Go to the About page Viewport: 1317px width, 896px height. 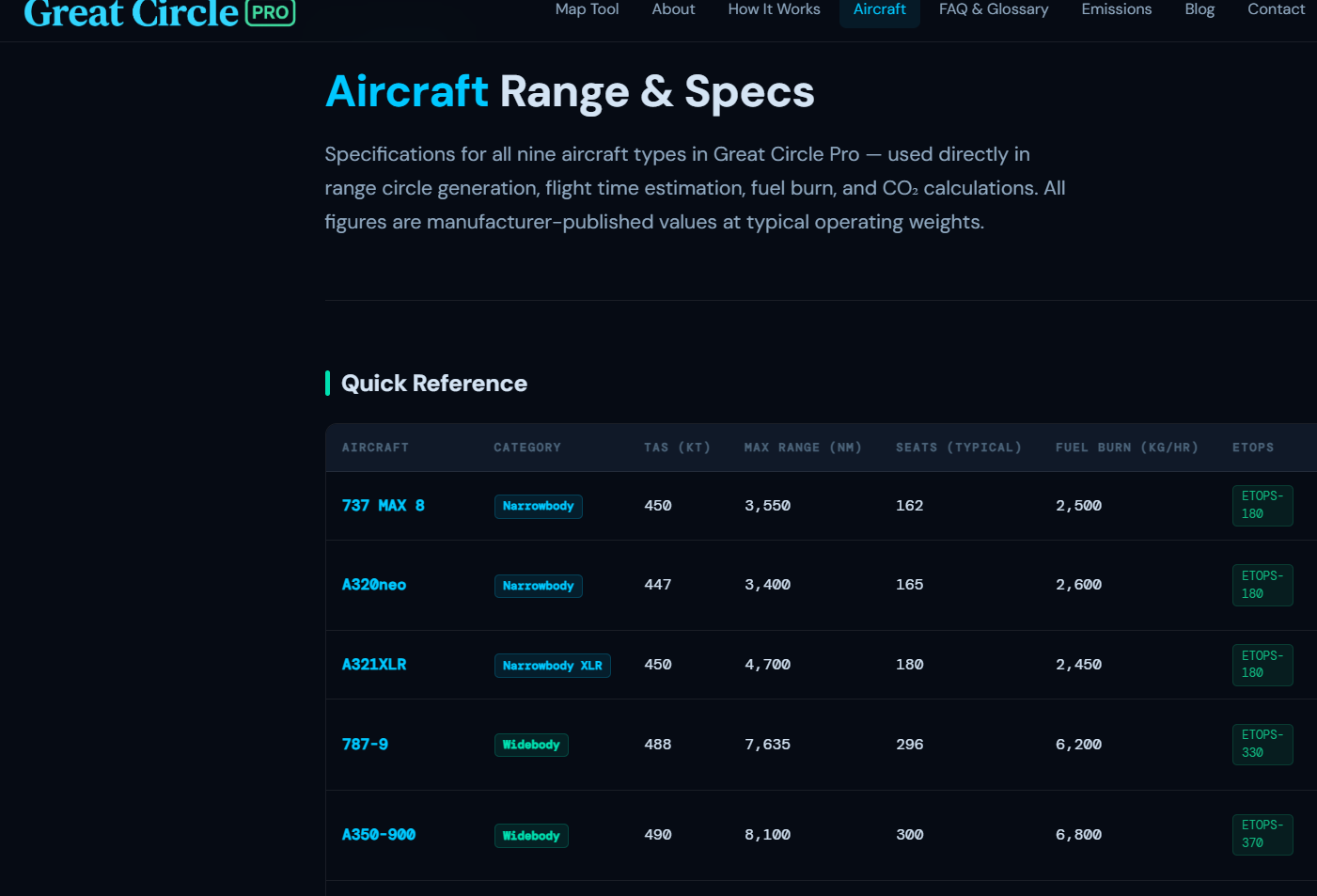pos(673,9)
